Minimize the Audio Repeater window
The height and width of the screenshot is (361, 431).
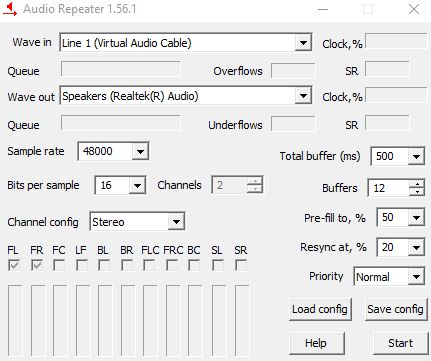click(323, 9)
